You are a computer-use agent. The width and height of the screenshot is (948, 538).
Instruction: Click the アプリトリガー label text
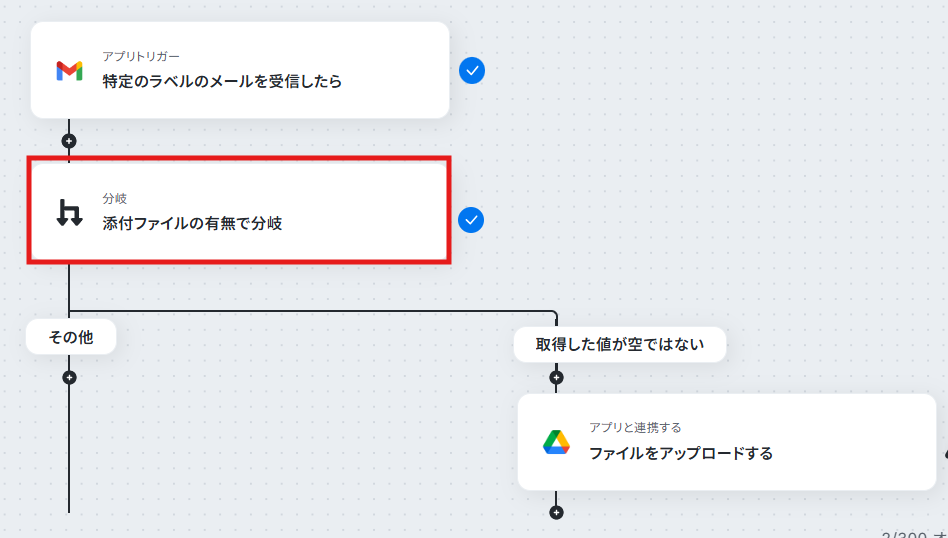coord(141,56)
